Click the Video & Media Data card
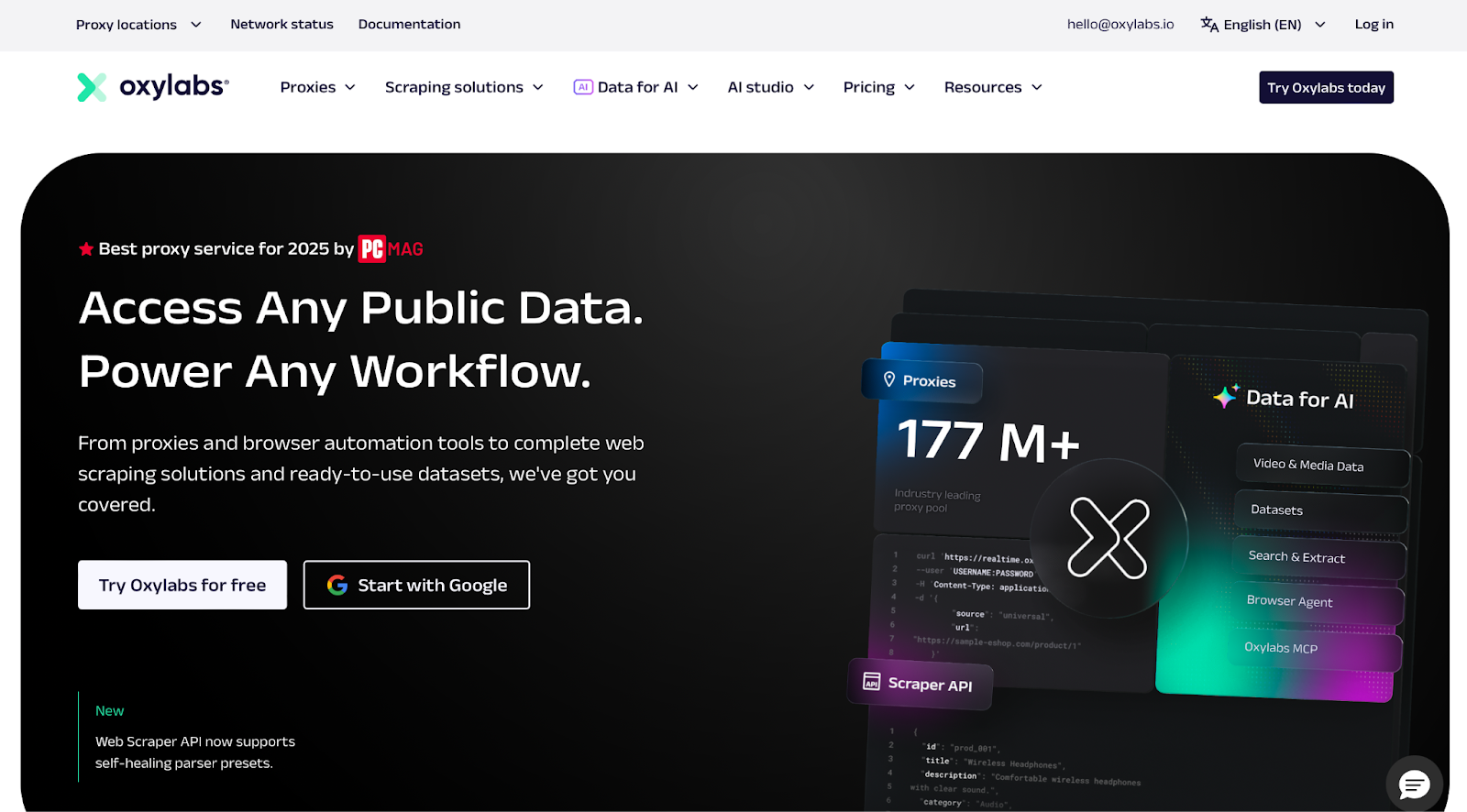The width and height of the screenshot is (1467, 812). [x=1321, y=465]
